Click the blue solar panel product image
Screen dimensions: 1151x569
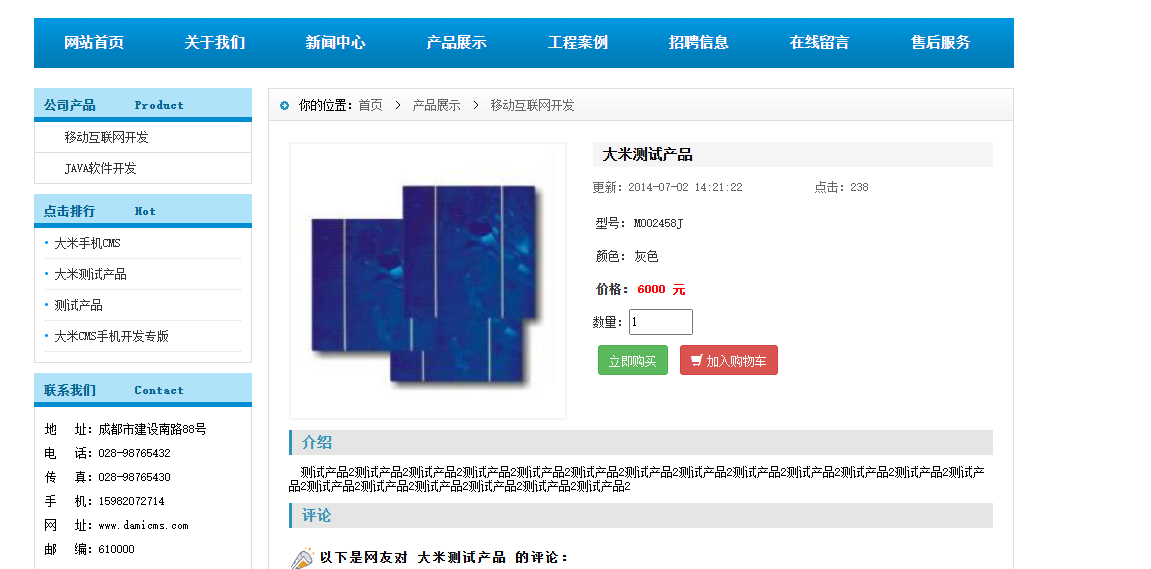click(428, 281)
